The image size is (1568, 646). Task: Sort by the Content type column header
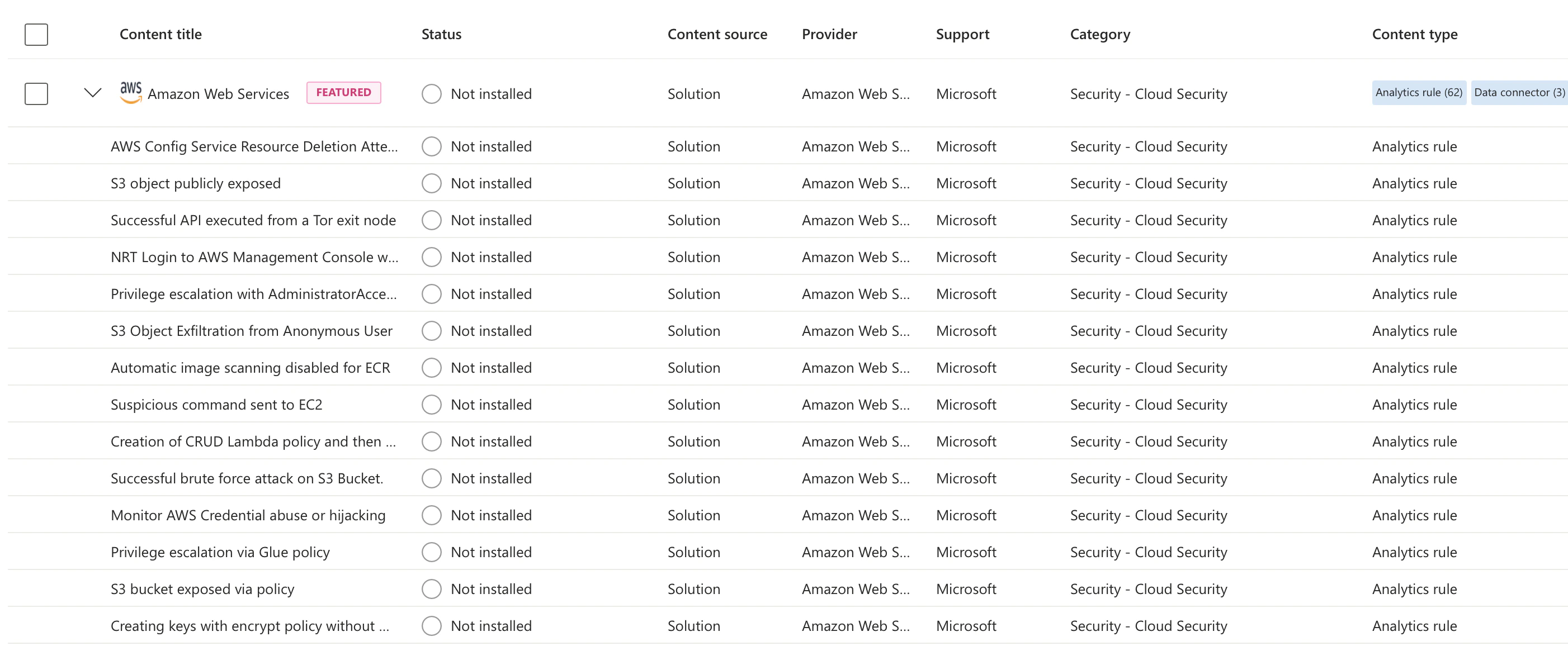point(1415,34)
